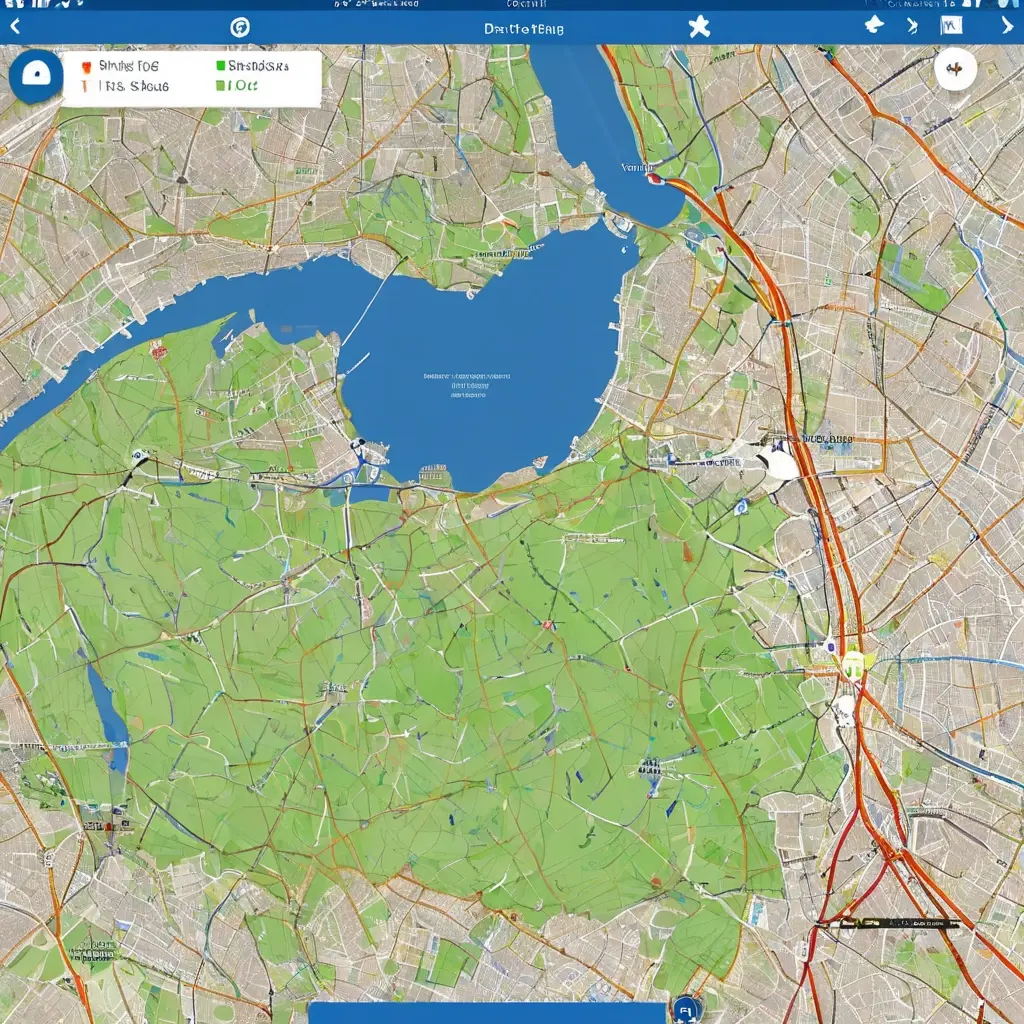Toggle the red-marked legend entry at top-left
Image resolution: width=1024 pixels, height=1024 pixels.
[87, 66]
